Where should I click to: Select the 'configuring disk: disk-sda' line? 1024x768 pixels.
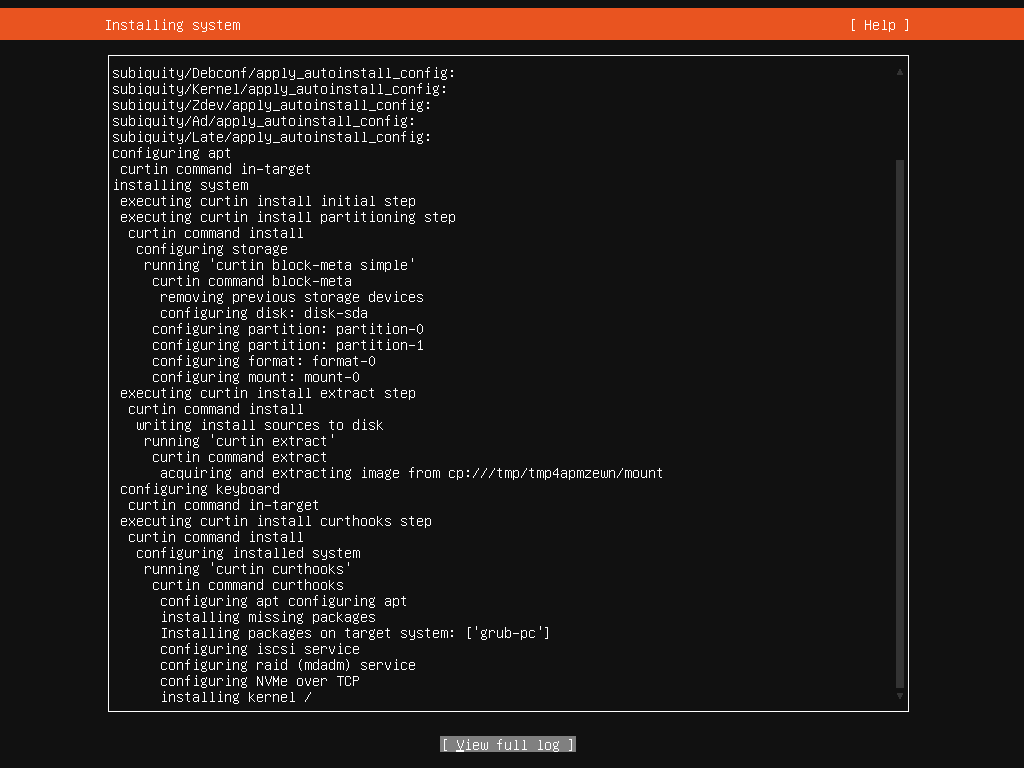point(263,313)
